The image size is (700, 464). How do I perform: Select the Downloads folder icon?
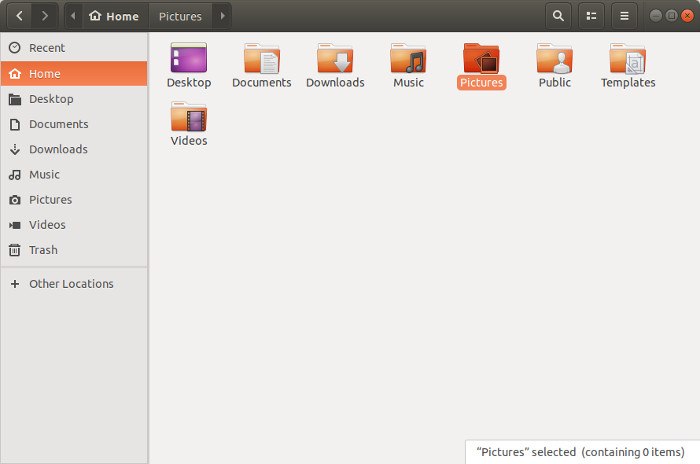(x=335, y=58)
